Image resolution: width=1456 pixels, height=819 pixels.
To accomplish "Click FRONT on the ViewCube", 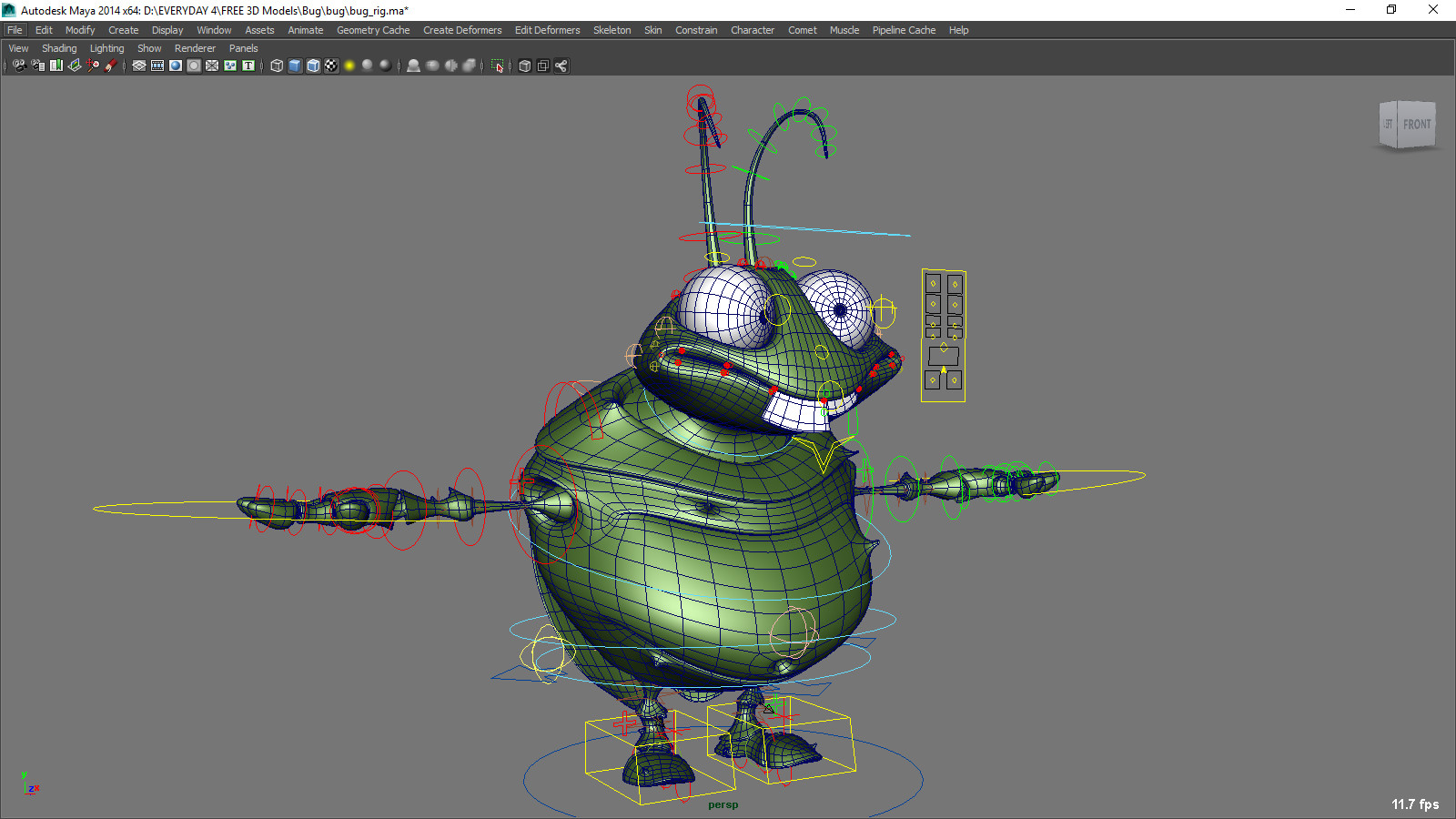I will click(x=1417, y=124).
